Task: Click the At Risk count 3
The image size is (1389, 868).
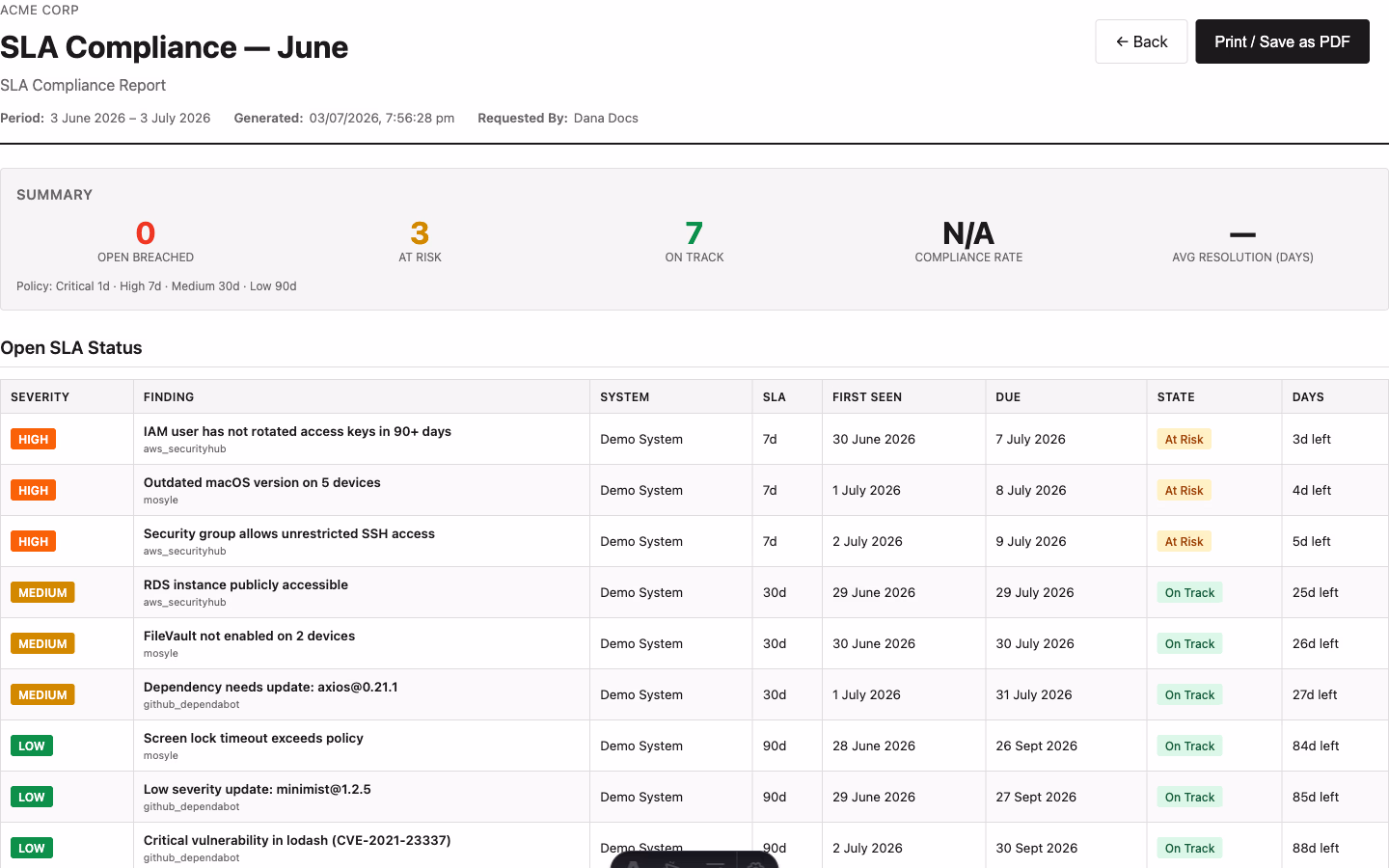Action: [x=420, y=232]
